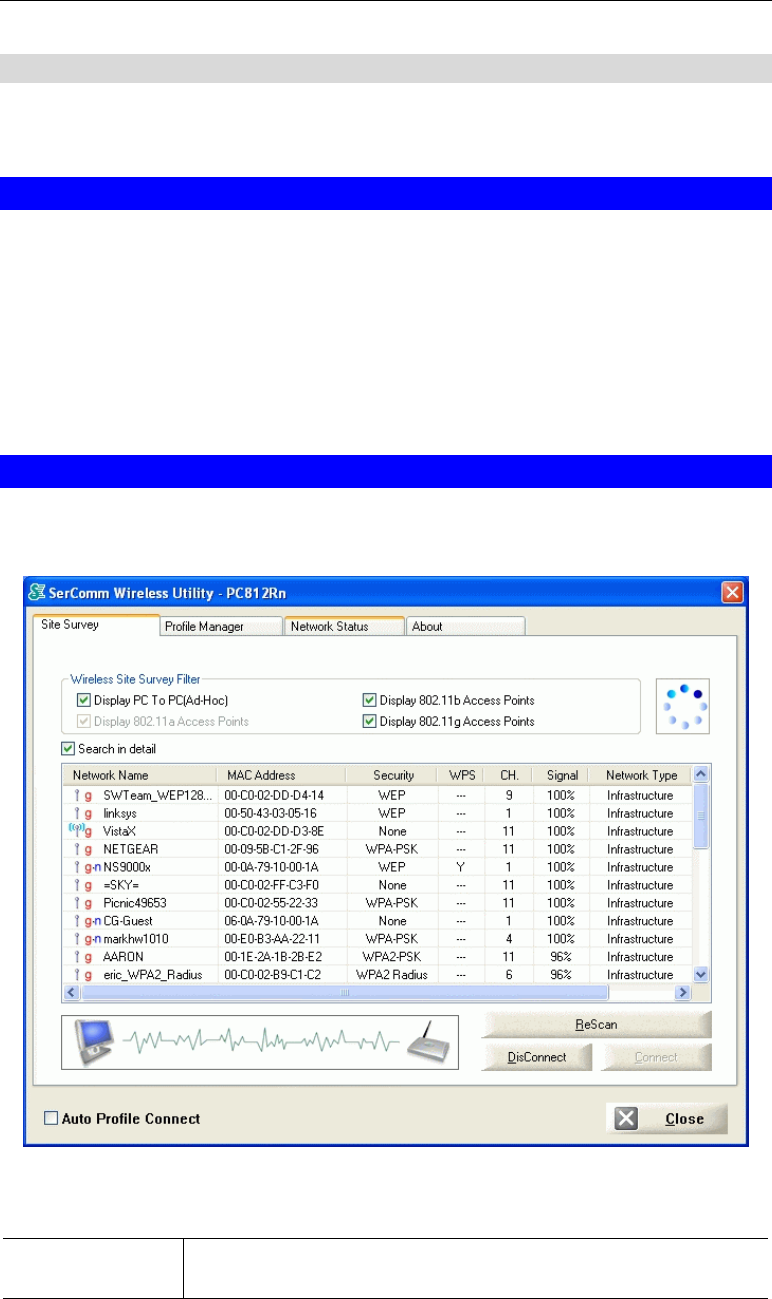
Task: Close the window with red X
Action: (732, 591)
